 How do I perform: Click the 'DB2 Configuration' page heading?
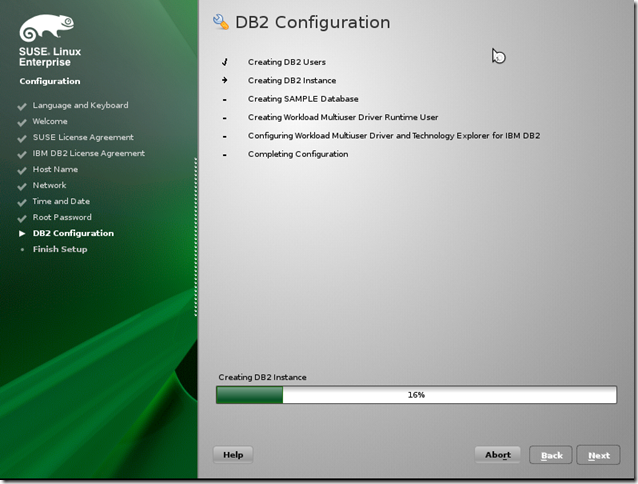[312, 22]
